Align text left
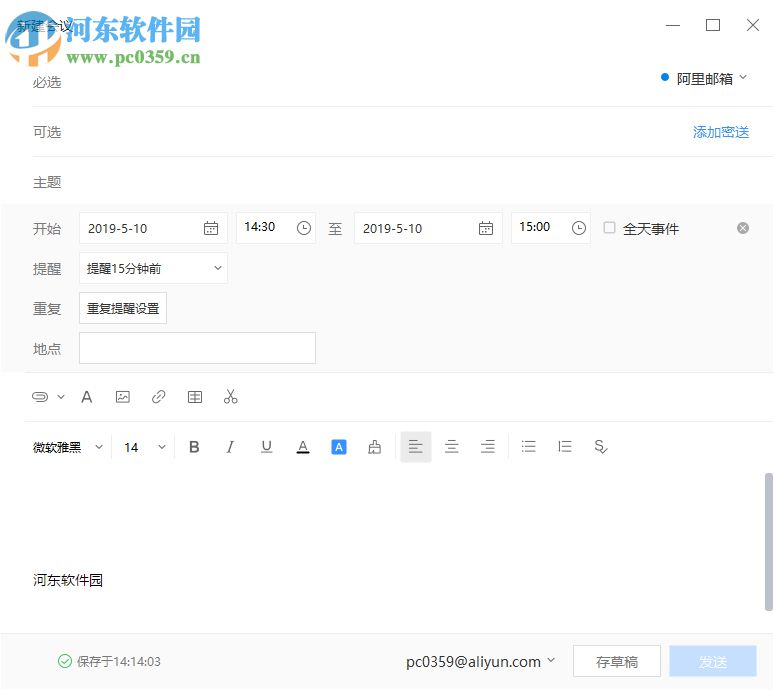This screenshot has height=690, width=774. pyautogui.click(x=416, y=447)
